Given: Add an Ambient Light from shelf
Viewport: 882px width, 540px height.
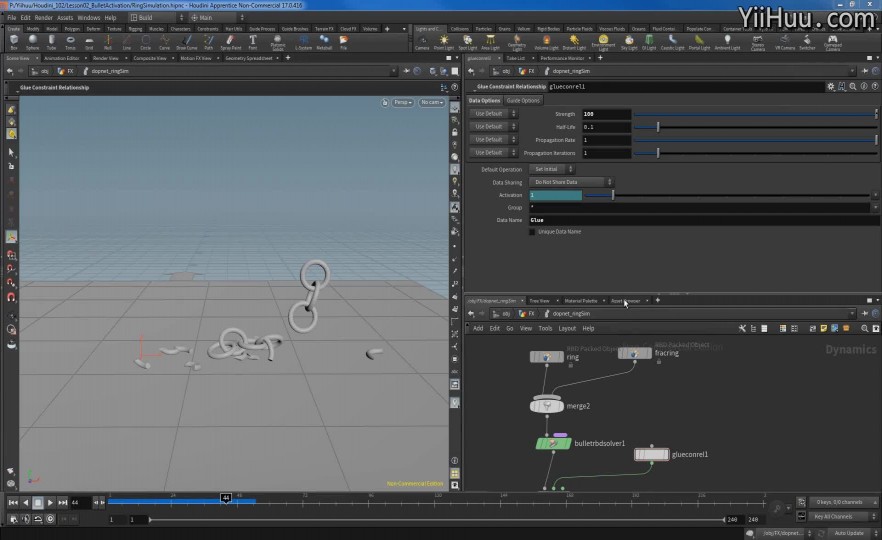Looking at the screenshot, I should click(x=727, y=42).
